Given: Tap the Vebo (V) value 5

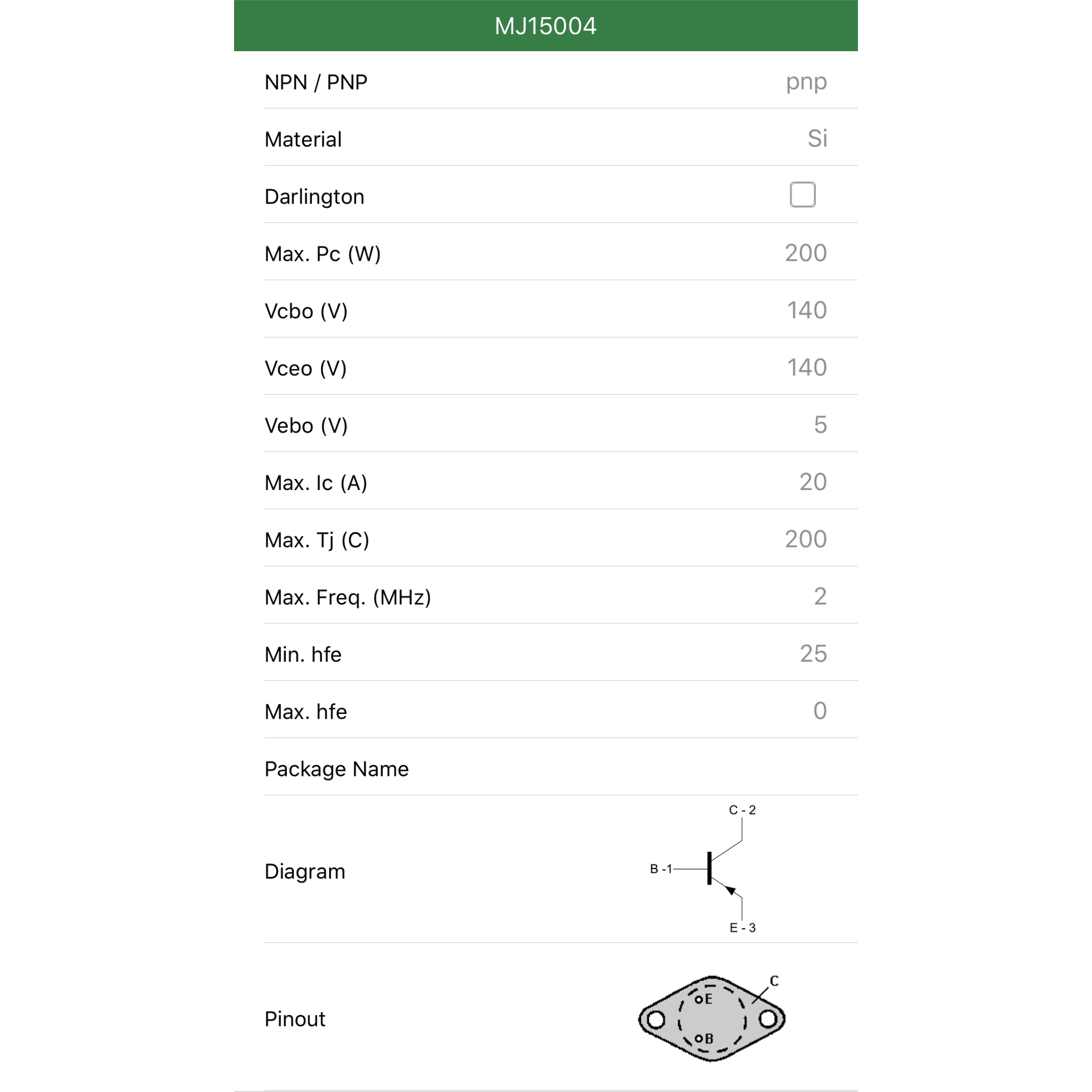Looking at the screenshot, I should 820,424.
